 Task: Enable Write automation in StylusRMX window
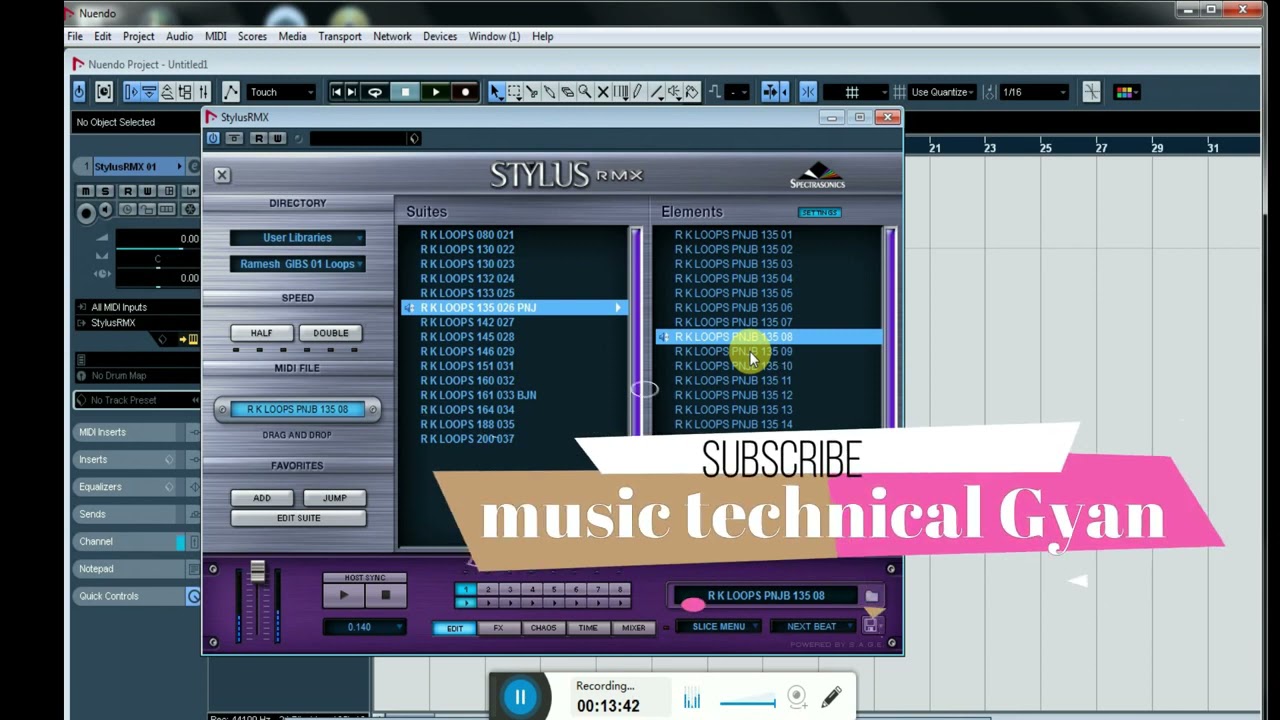coord(277,138)
